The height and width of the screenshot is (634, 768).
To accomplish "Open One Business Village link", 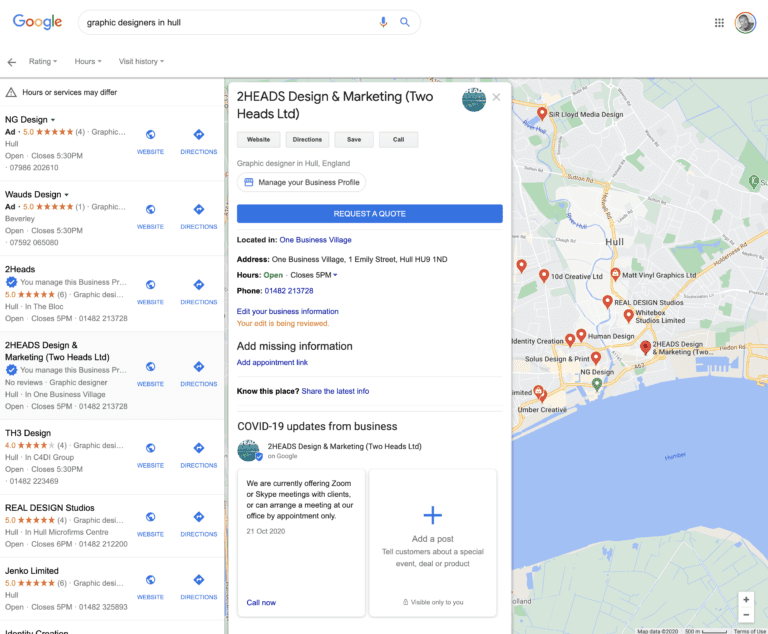I will (x=315, y=240).
